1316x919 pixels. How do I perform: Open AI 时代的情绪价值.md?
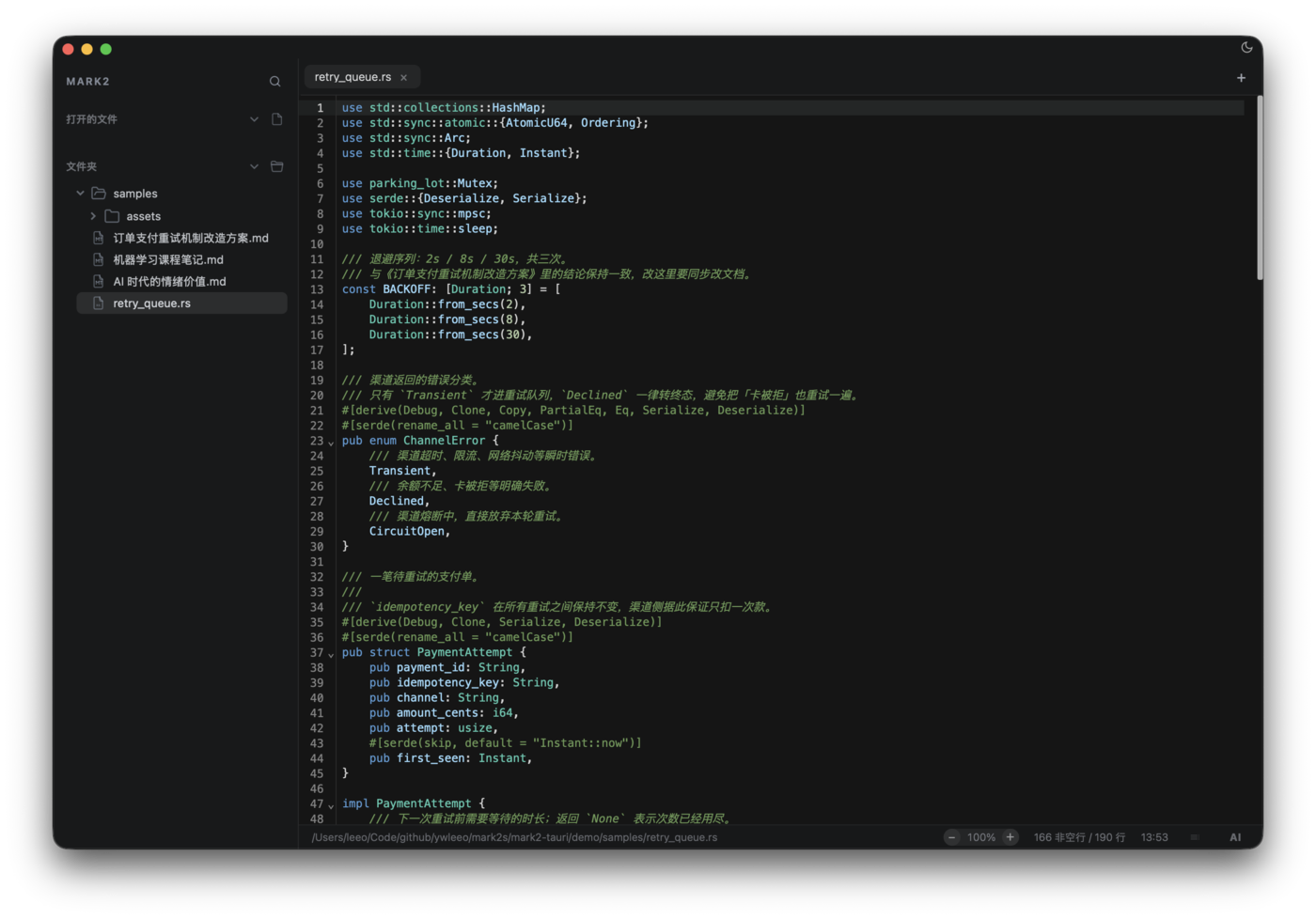pos(169,281)
